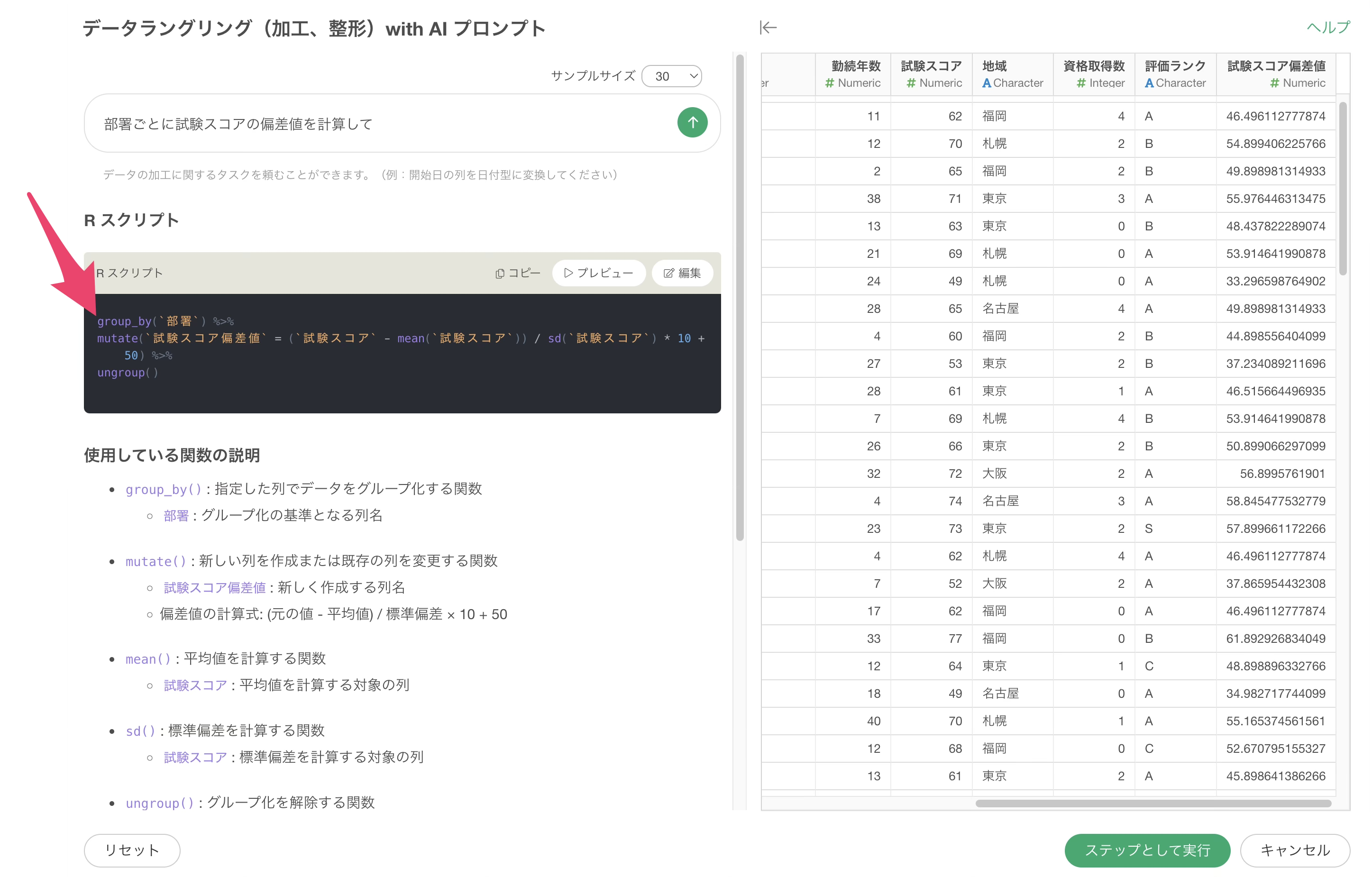Click the プレビュー play button
Screen dimensions: 1372x877
(598, 274)
